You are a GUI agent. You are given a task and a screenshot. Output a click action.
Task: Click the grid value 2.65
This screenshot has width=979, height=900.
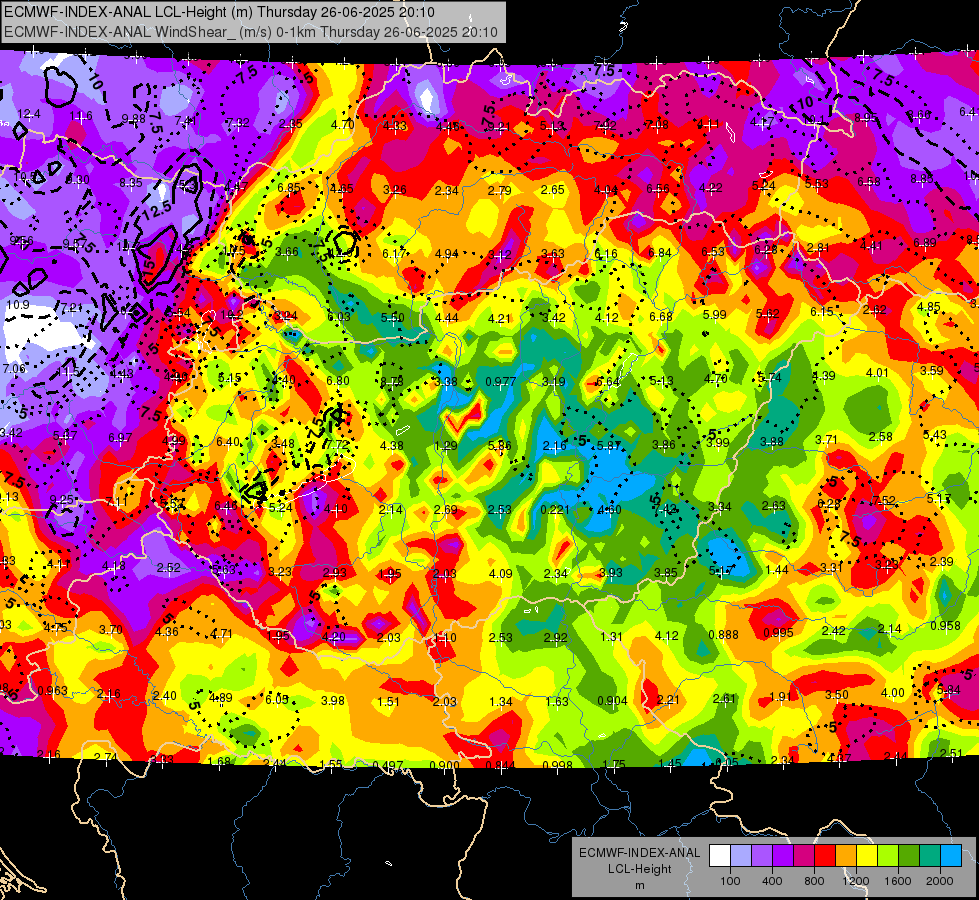tap(553, 190)
